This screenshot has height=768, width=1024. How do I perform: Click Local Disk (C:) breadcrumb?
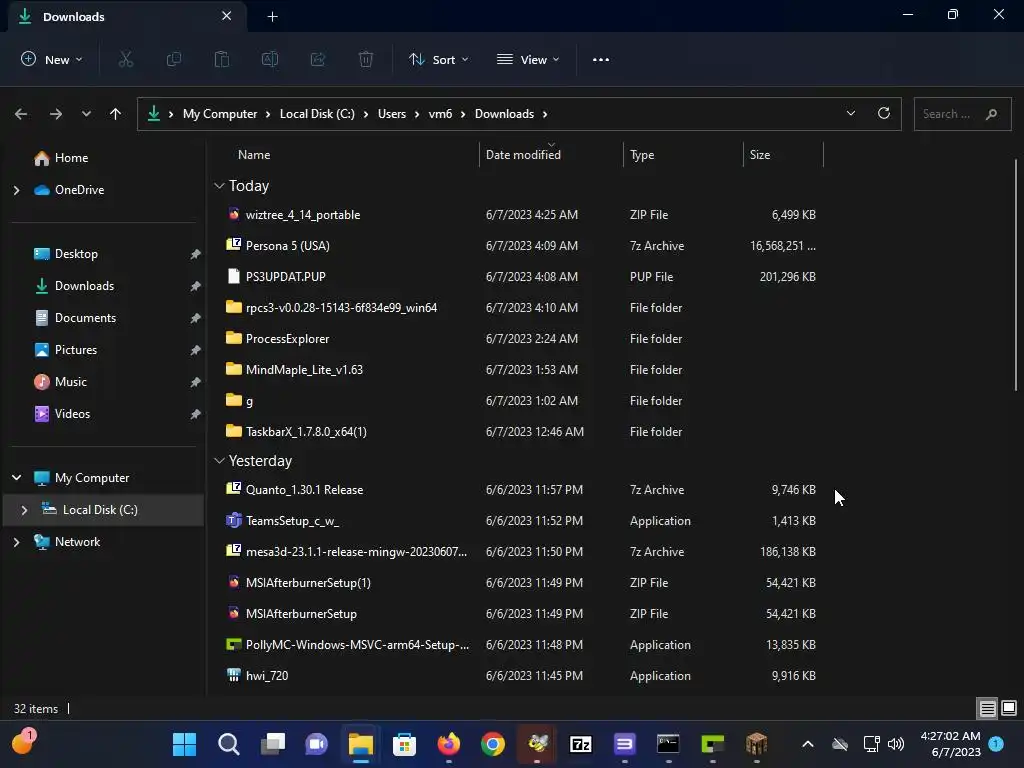tap(317, 114)
